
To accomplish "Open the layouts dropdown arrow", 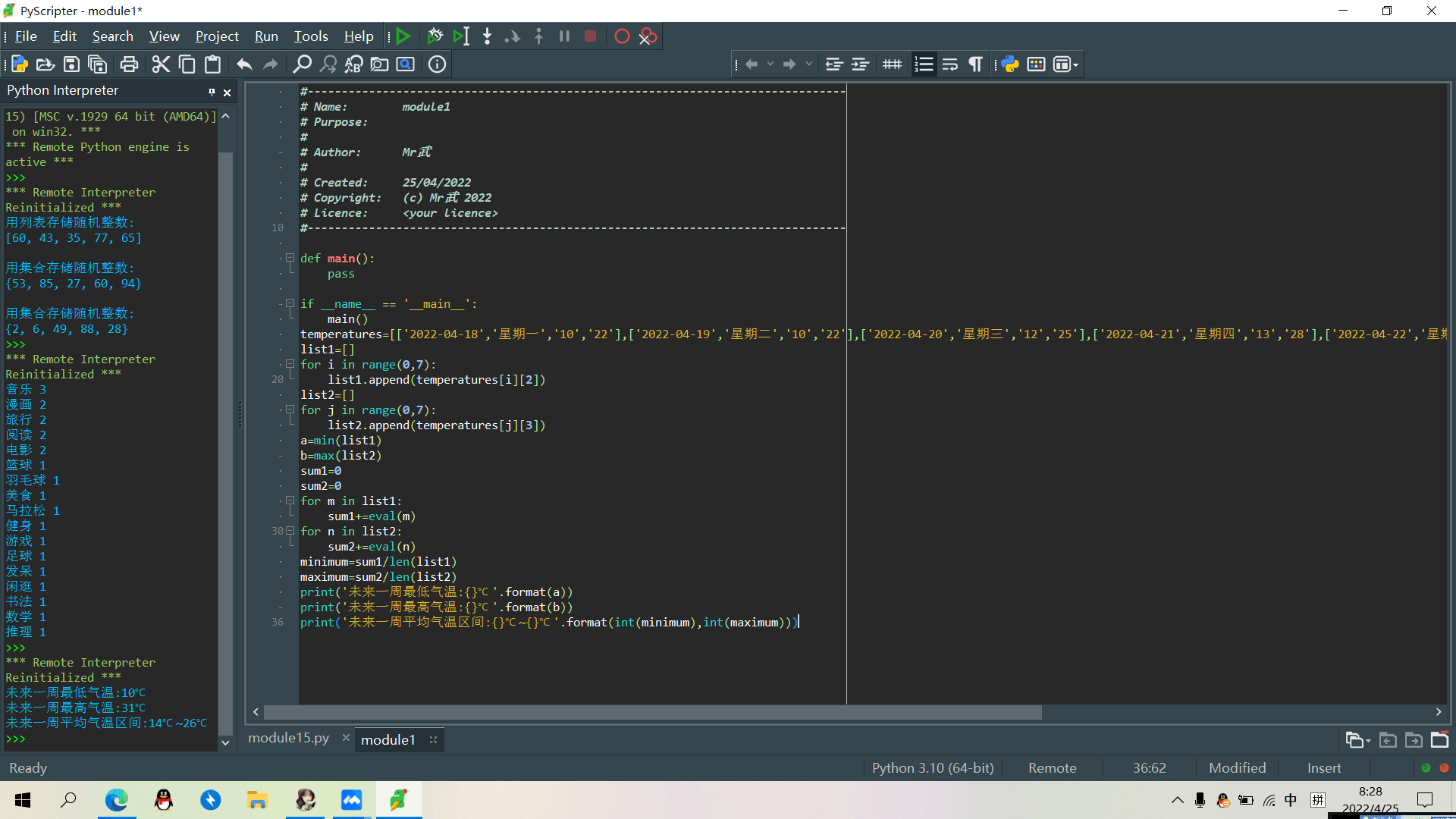I will pyautogui.click(x=1076, y=64).
